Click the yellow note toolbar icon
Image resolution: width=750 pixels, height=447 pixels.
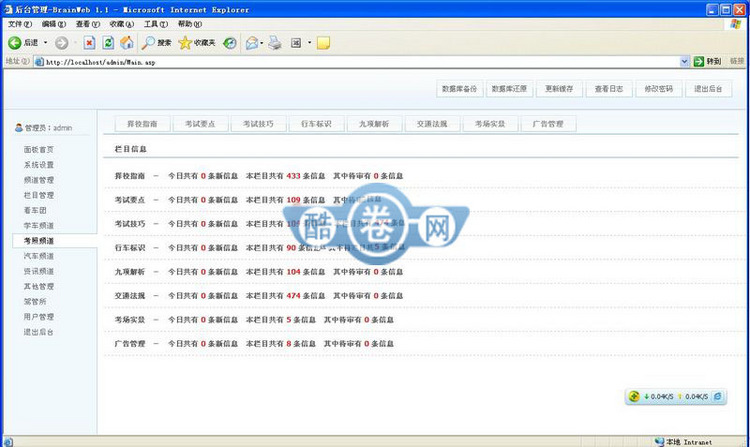(x=323, y=43)
